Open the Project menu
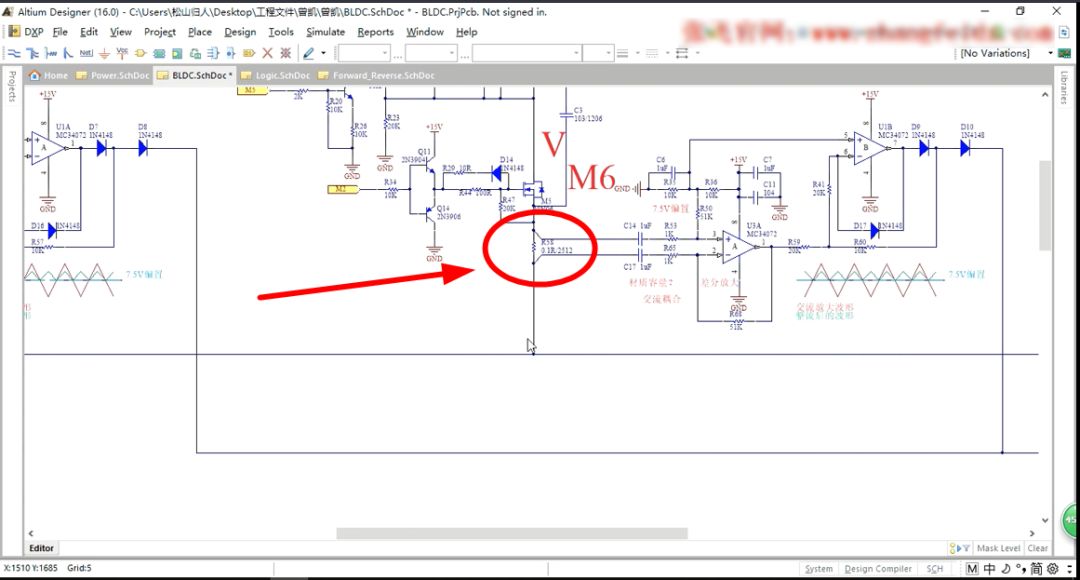The image size is (1080, 580). point(160,32)
